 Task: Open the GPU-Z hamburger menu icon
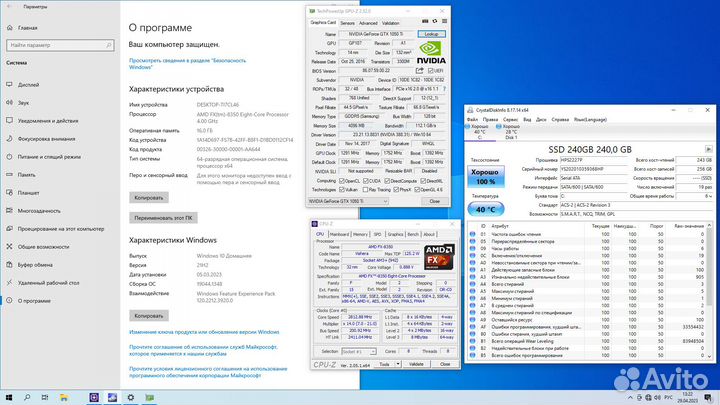click(x=444, y=21)
